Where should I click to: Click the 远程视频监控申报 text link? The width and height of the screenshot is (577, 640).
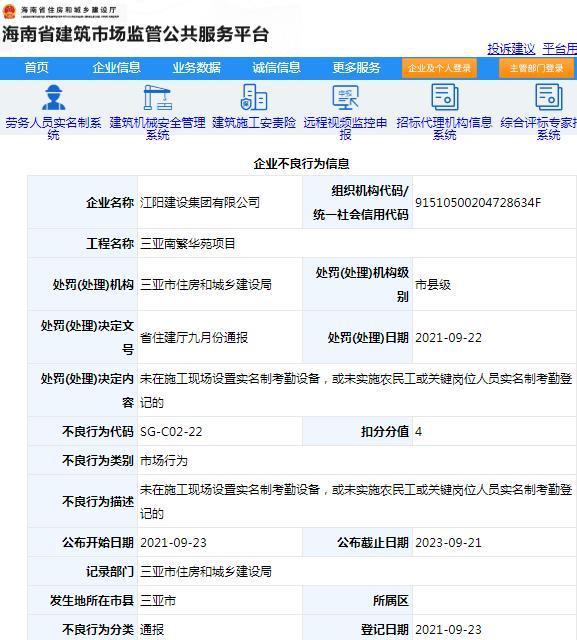click(x=345, y=129)
